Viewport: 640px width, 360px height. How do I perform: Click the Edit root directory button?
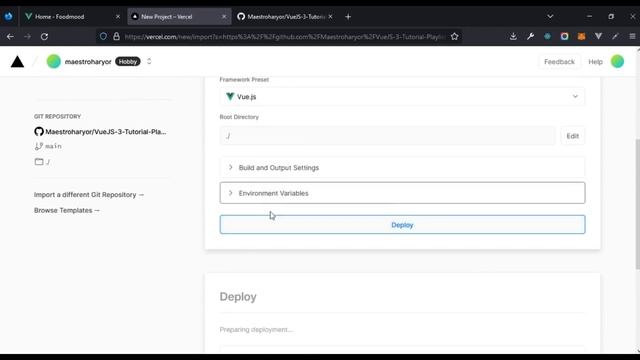pyautogui.click(x=572, y=136)
